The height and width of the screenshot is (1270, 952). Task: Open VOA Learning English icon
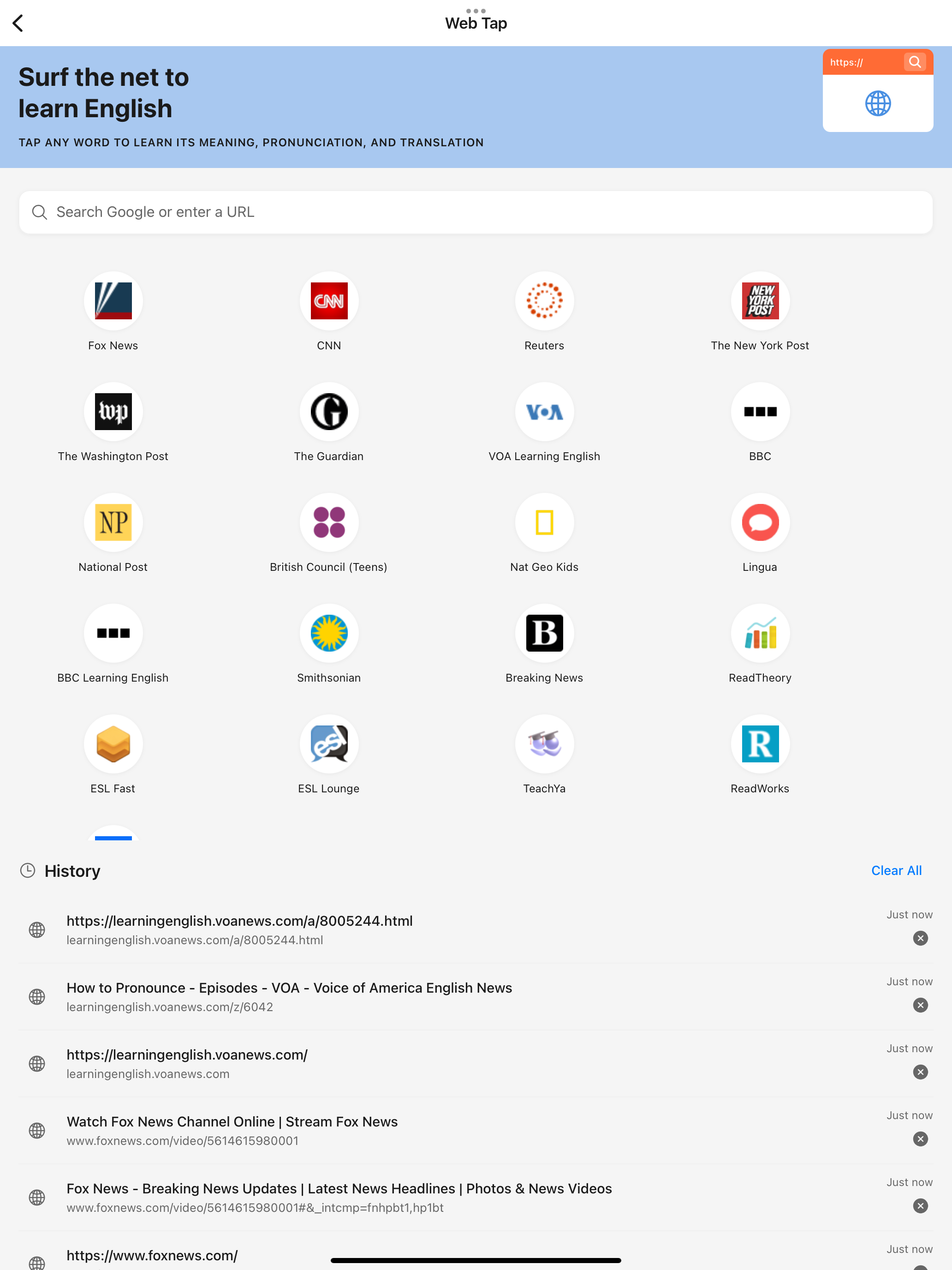544,412
